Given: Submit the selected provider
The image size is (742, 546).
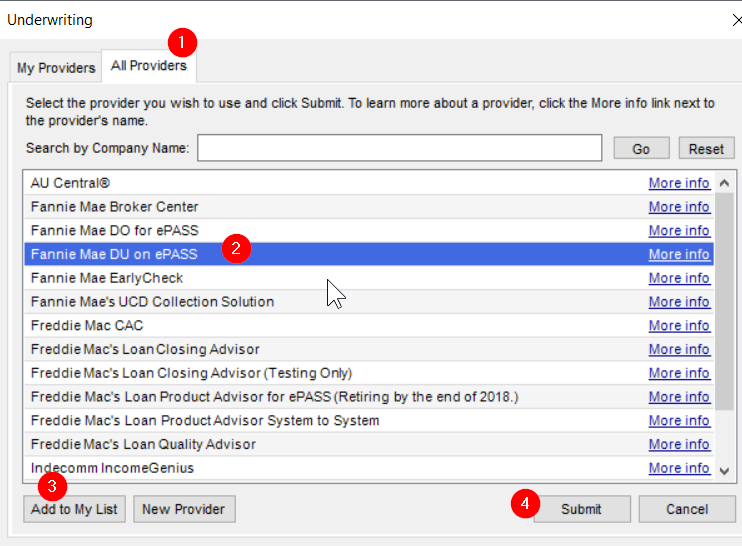Looking at the screenshot, I should coord(582,509).
